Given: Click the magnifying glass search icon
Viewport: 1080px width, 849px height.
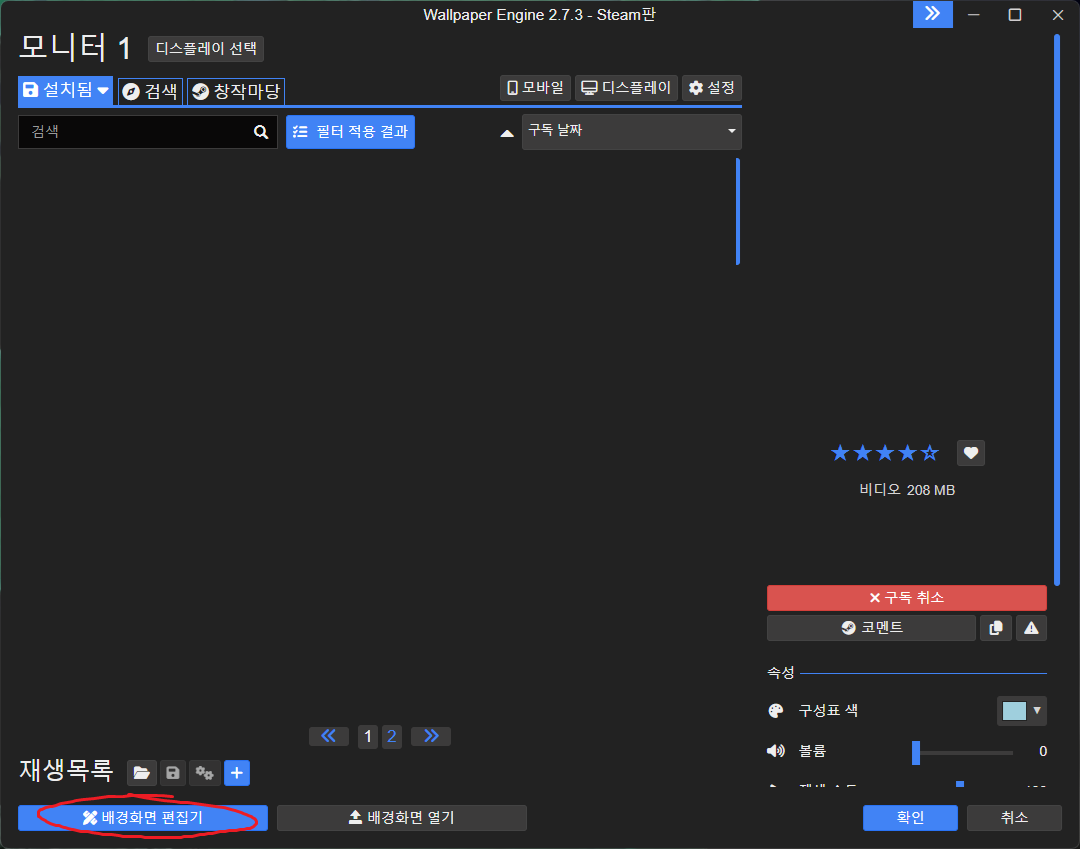Looking at the screenshot, I should click(261, 132).
